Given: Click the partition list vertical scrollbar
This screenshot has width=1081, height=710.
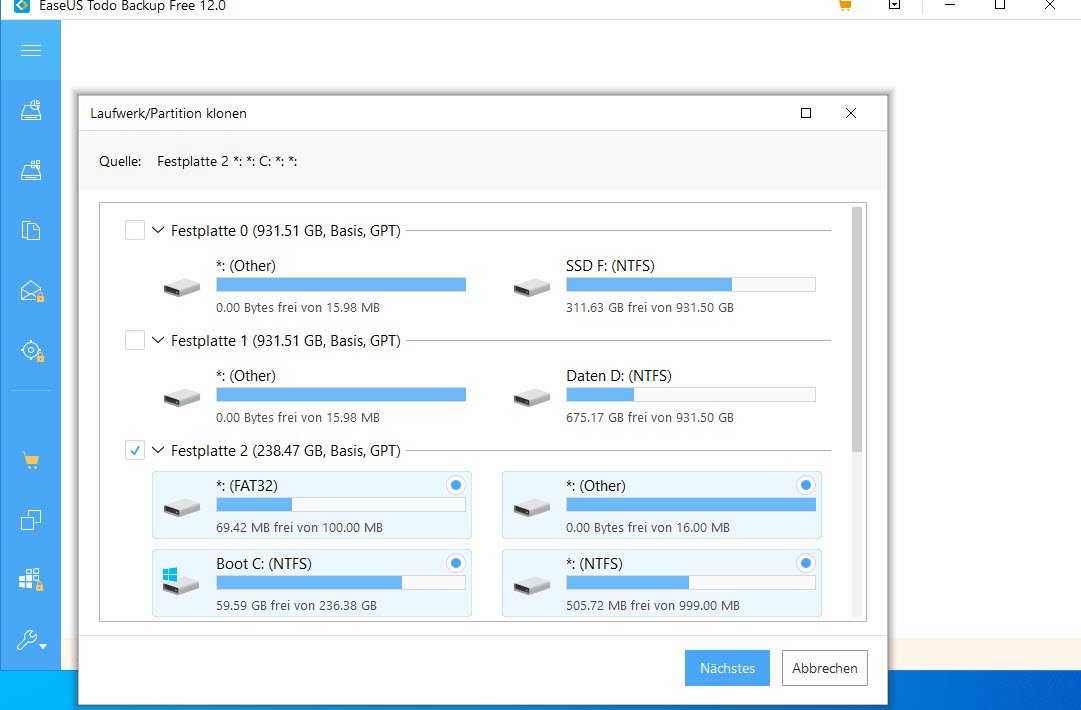Looking at the screenshot, I should pyautogui.click(x=856, y=330).
